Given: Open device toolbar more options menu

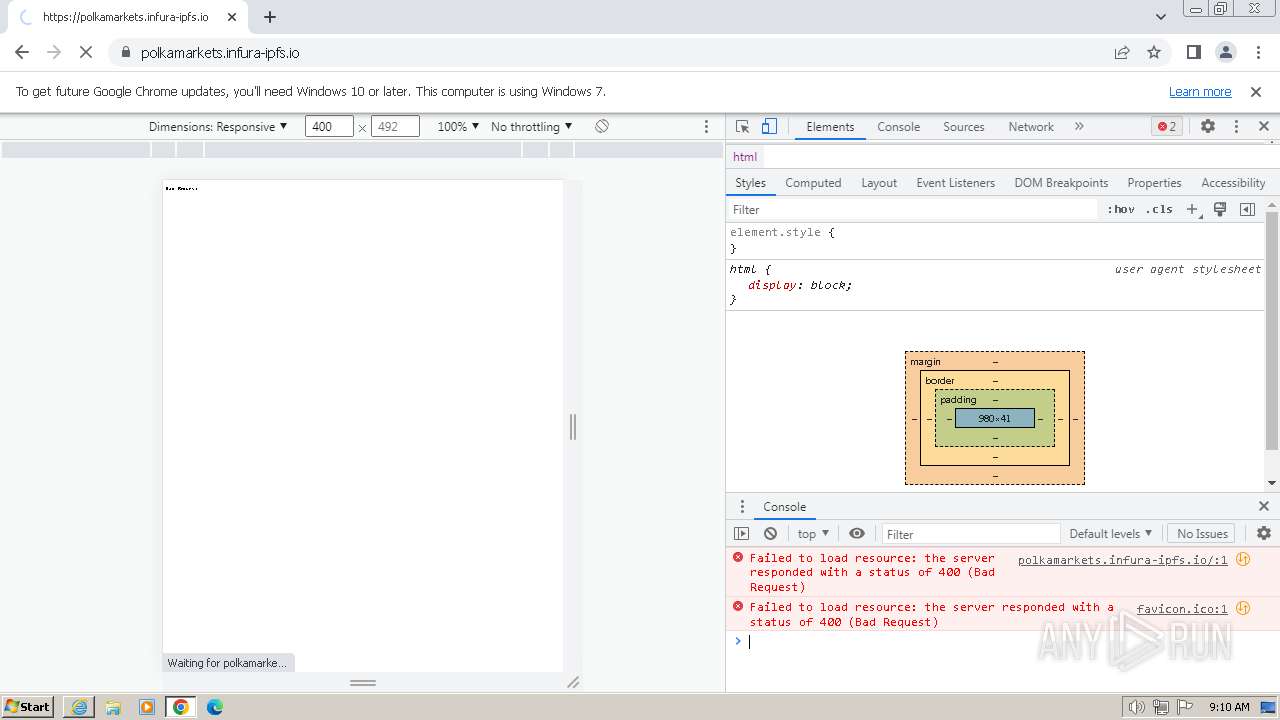Looking at the screenshot, I should point(706,127).
